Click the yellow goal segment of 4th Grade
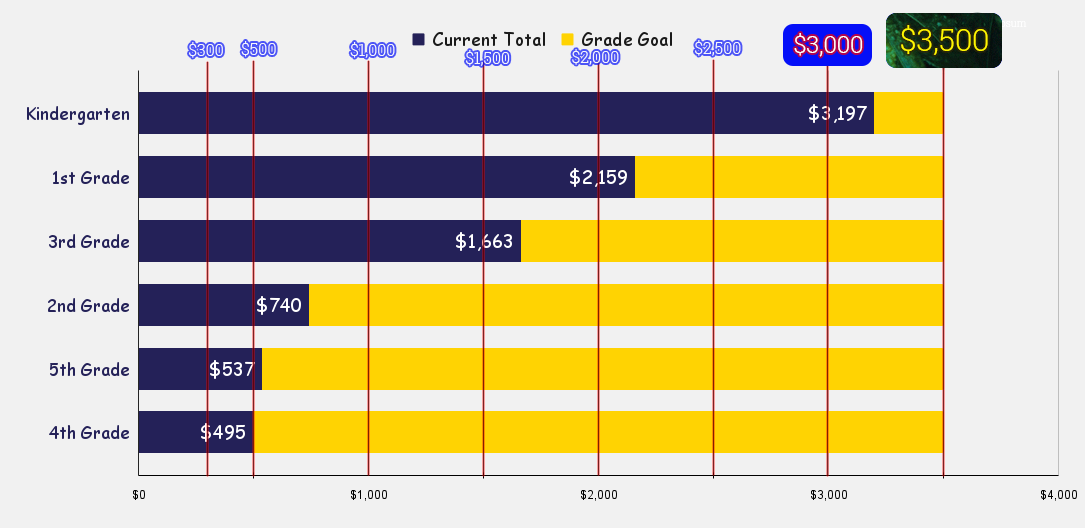 (x=600, y=433)
